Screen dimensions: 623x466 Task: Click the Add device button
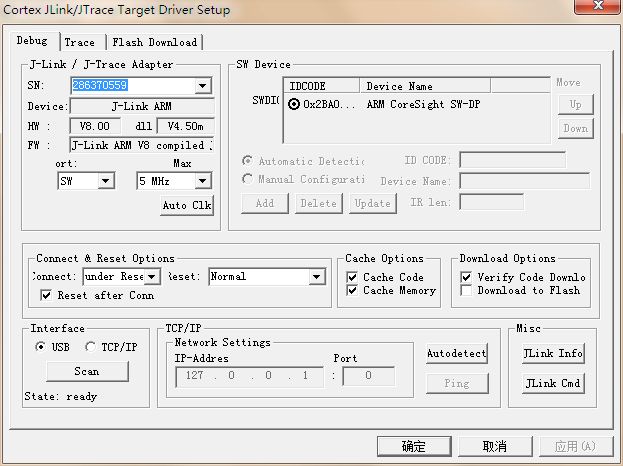click(x=265, y=203)
